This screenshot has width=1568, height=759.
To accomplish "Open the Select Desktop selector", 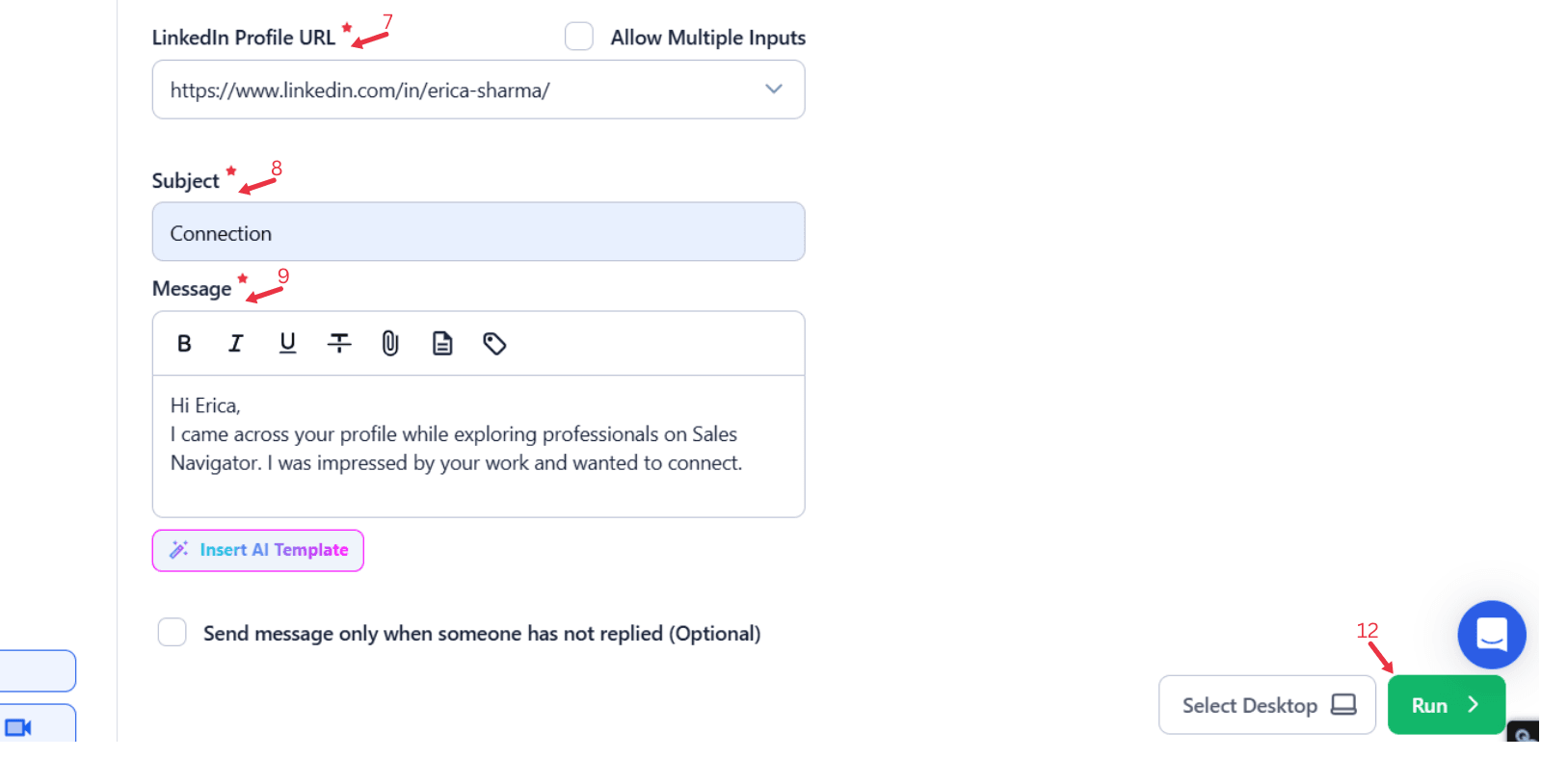I will pyautogui.click(x=1265, y=704).
